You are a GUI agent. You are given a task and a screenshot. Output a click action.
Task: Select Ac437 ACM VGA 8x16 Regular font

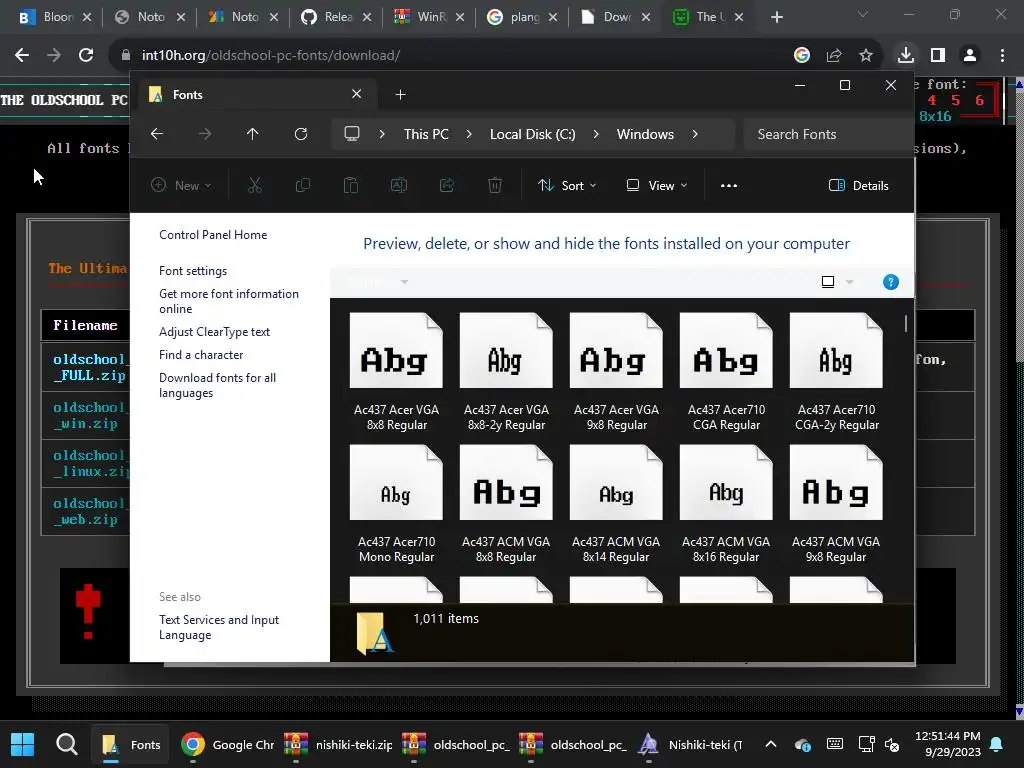[x=726, y=504]
